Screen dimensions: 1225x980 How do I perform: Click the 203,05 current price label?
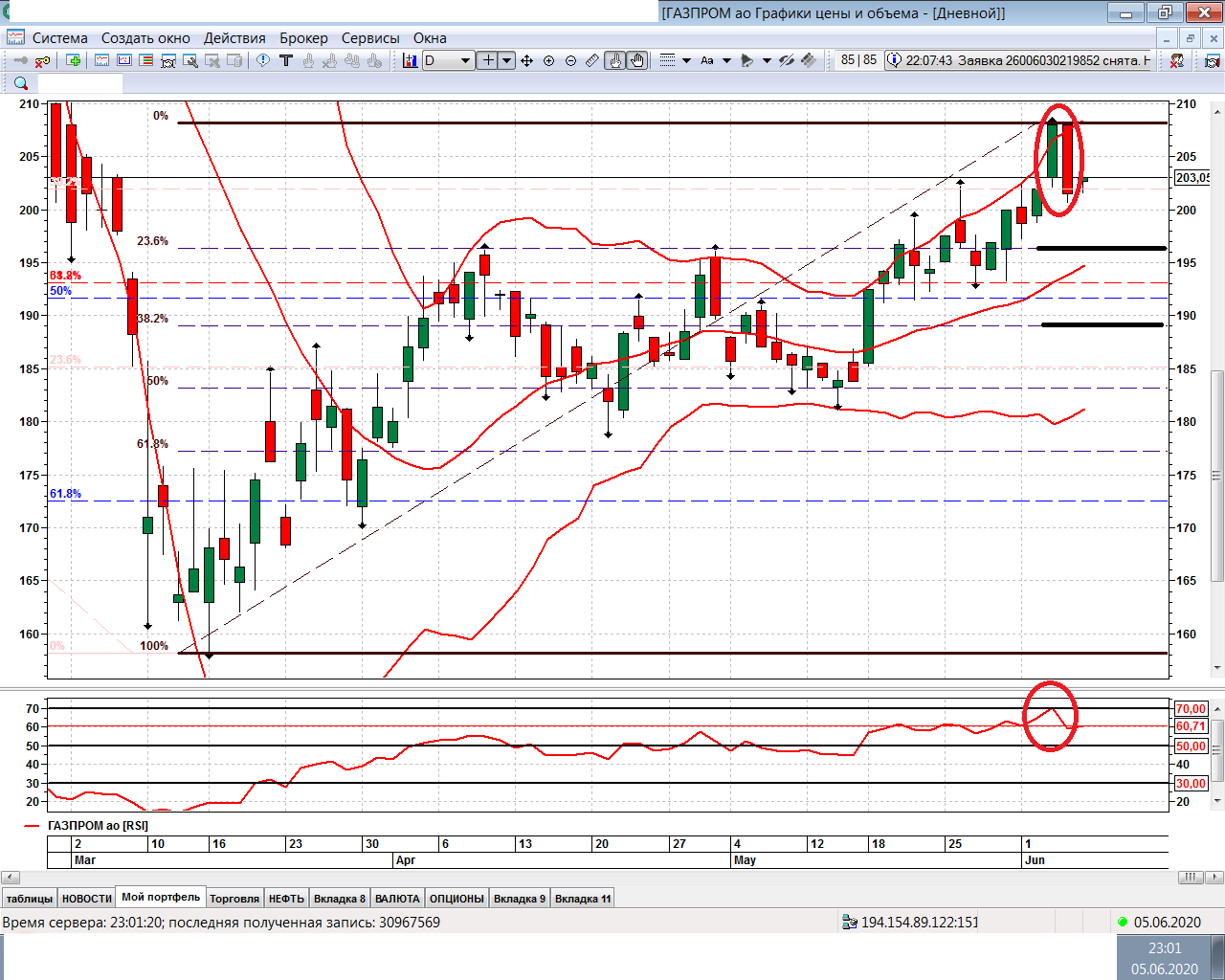(1192, 177)
